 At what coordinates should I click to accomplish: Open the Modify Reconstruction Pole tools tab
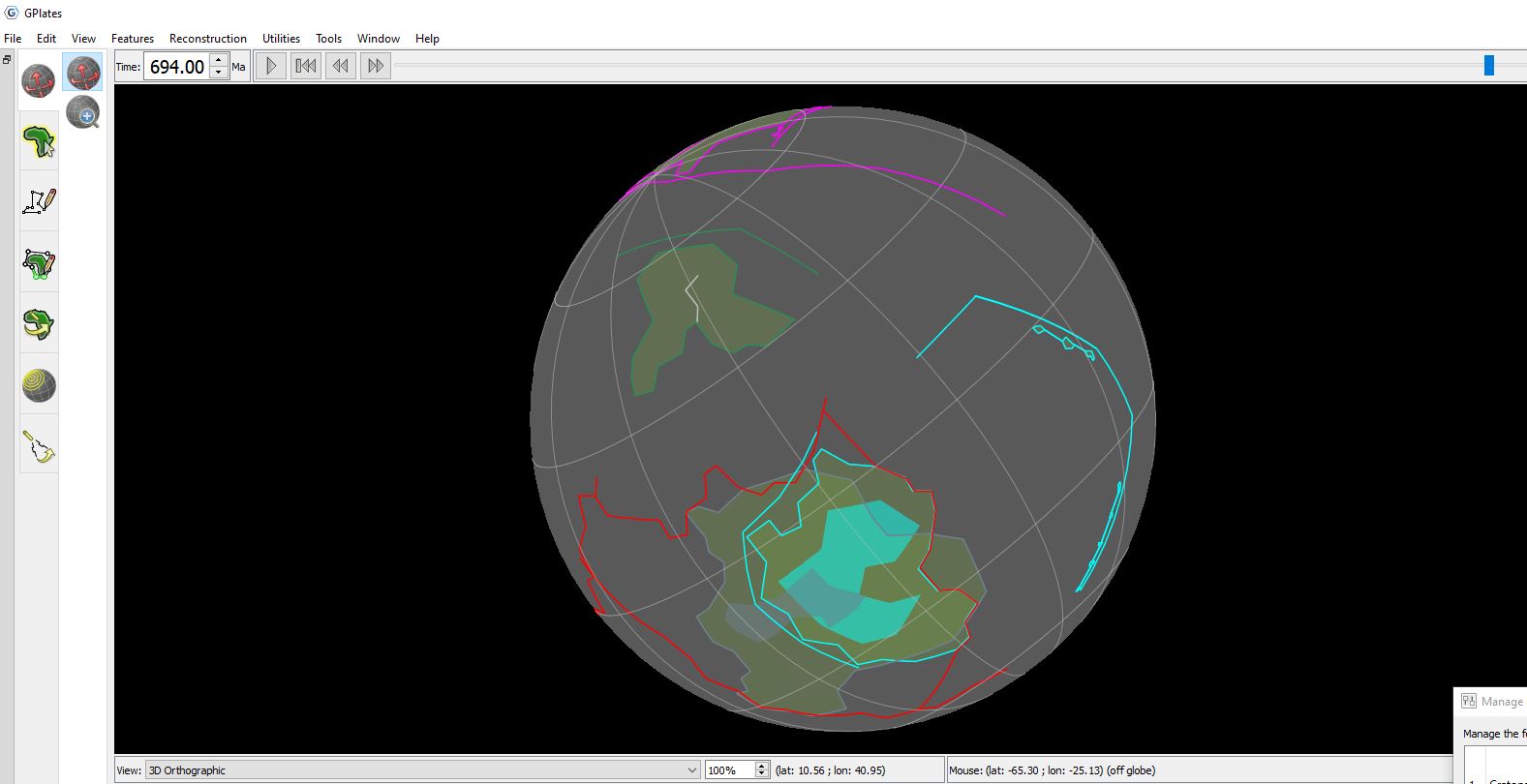pyautogui.click(x=39, y=324)
